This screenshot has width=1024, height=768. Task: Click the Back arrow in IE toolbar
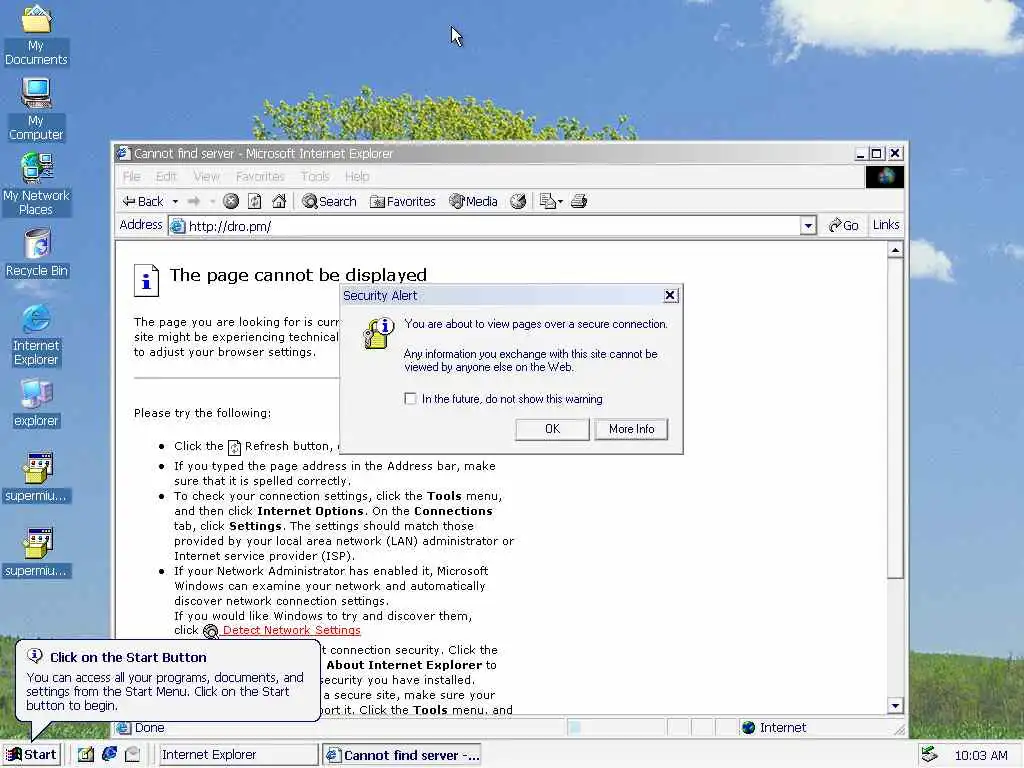(x=142, y=201)
